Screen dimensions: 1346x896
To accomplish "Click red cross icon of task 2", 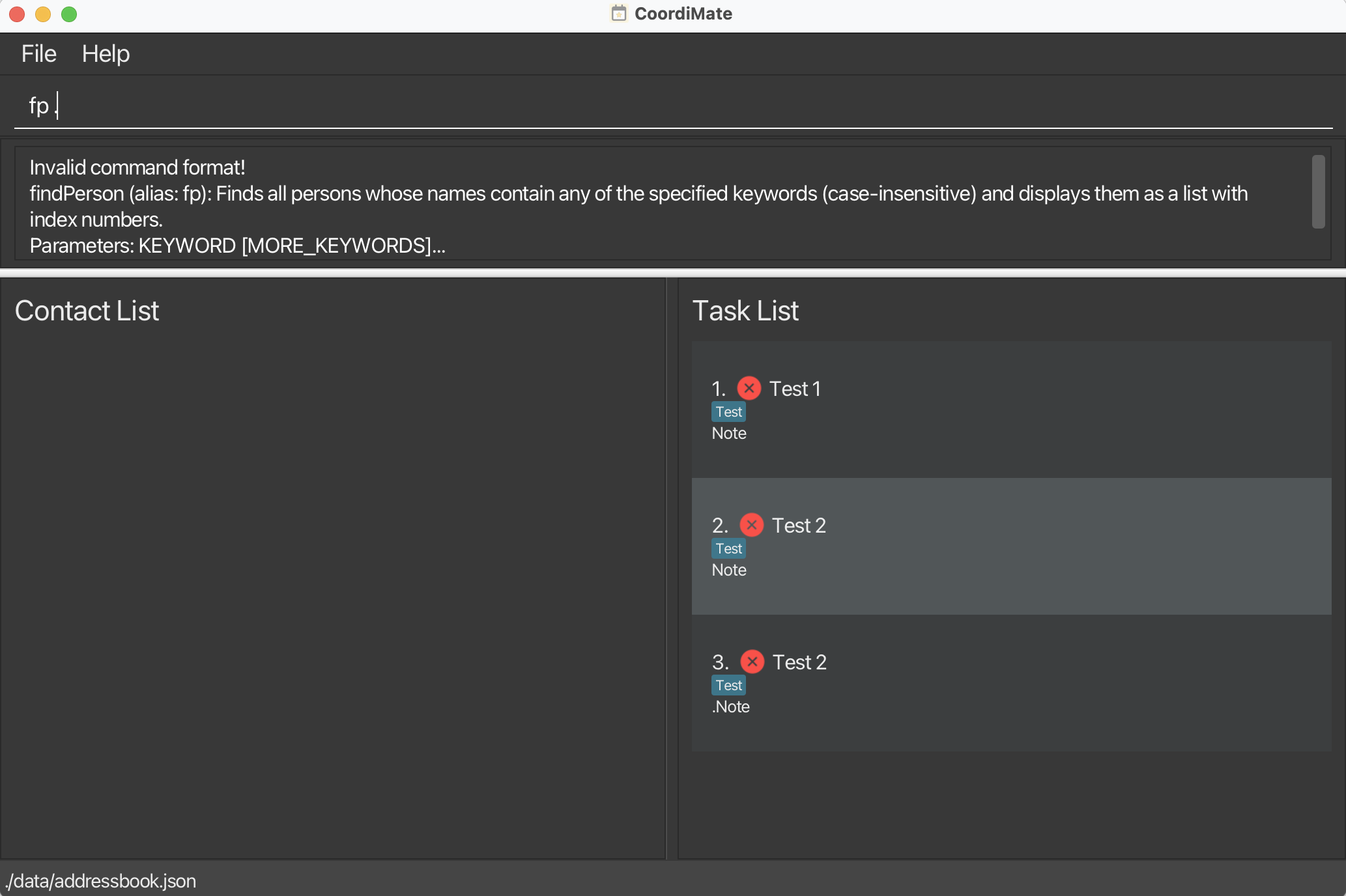I will 751,525.
